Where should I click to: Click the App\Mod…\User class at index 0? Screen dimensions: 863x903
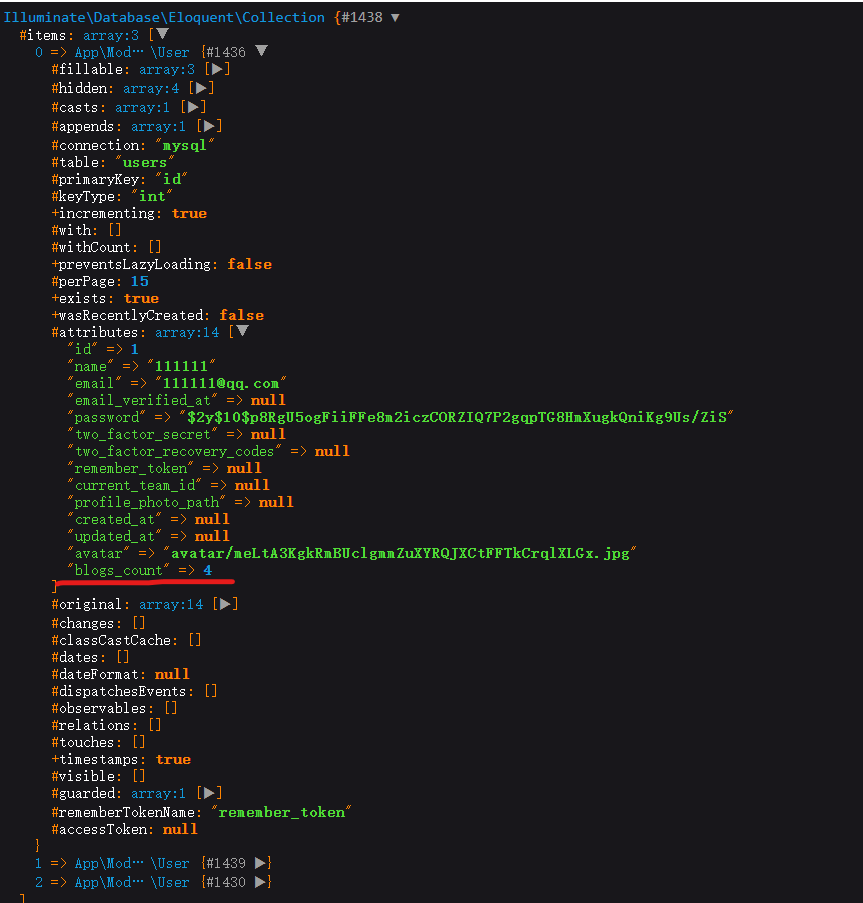[x=132, y=52]
